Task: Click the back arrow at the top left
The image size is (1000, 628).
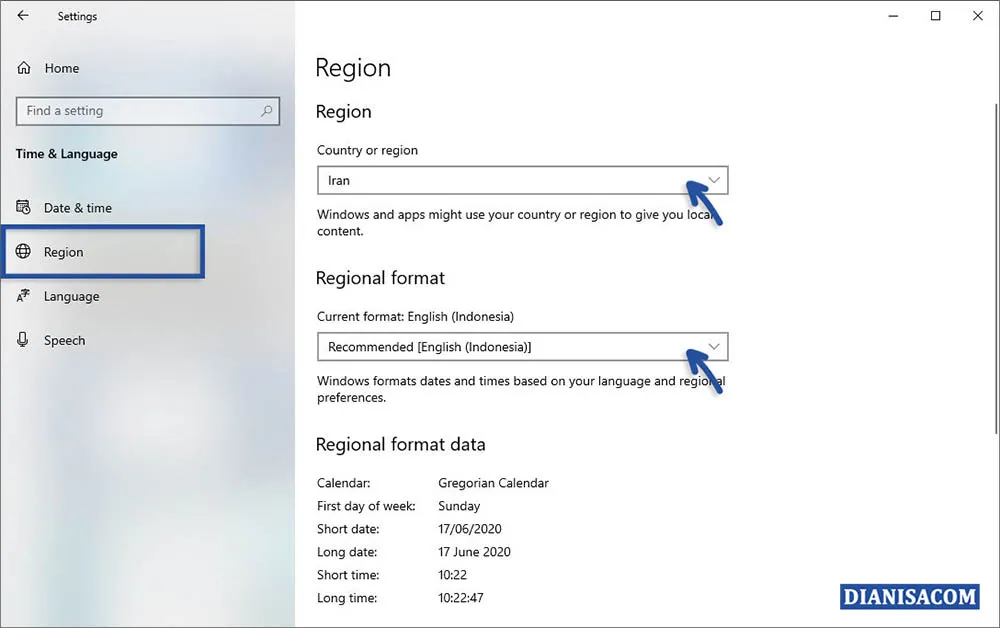Action: 22,16
